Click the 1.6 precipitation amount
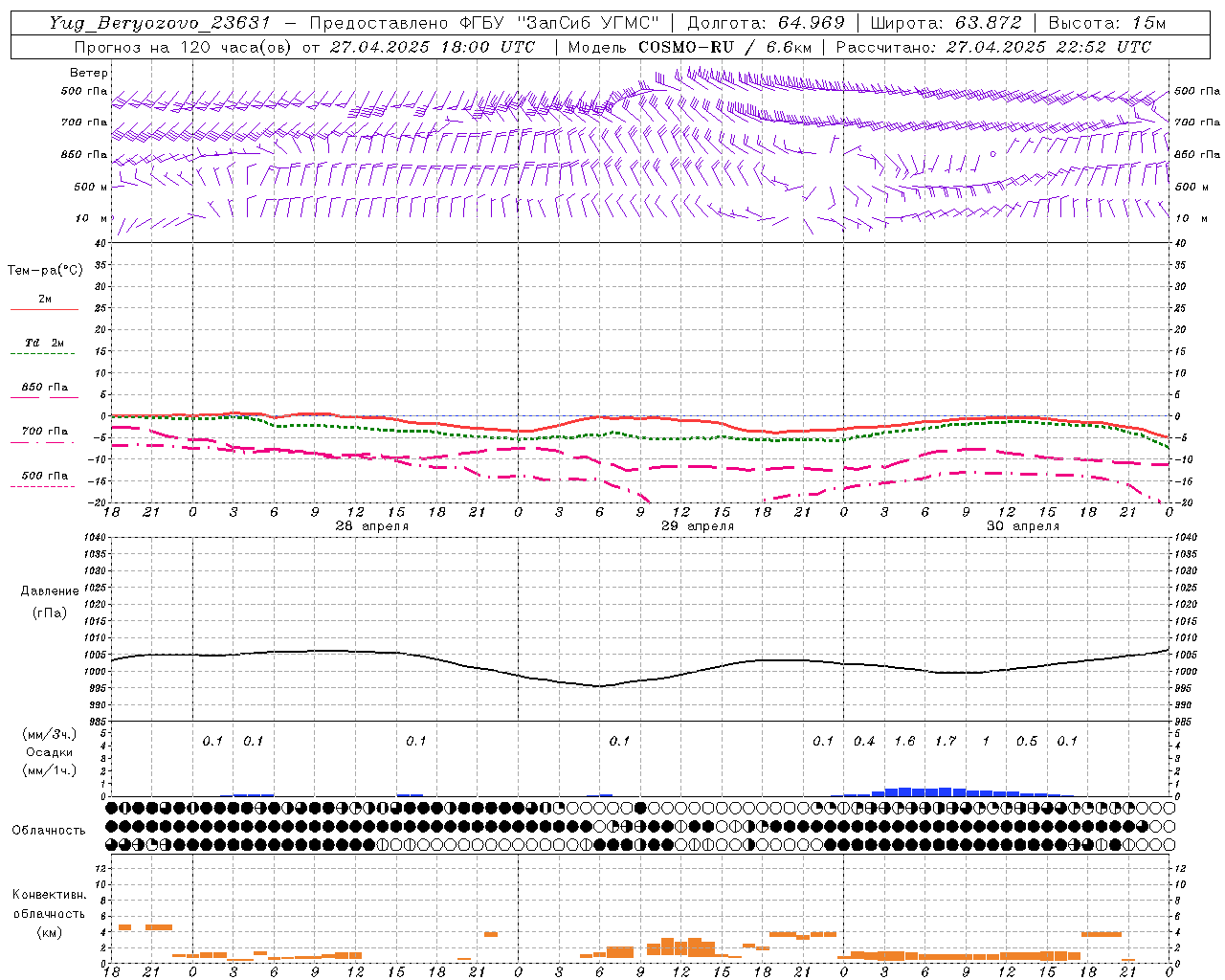 (x=904, y=741)
